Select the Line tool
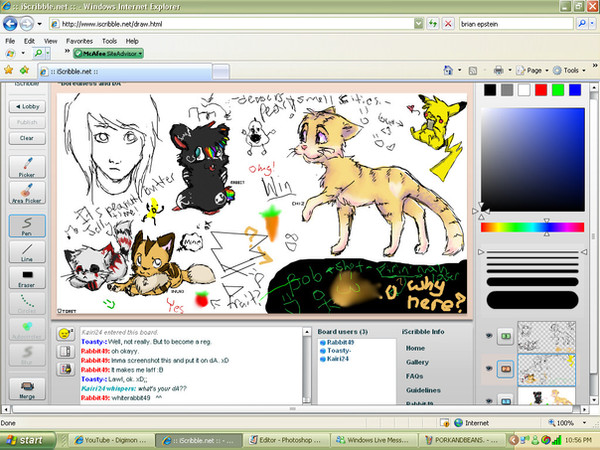 click(x=27, y=252)
